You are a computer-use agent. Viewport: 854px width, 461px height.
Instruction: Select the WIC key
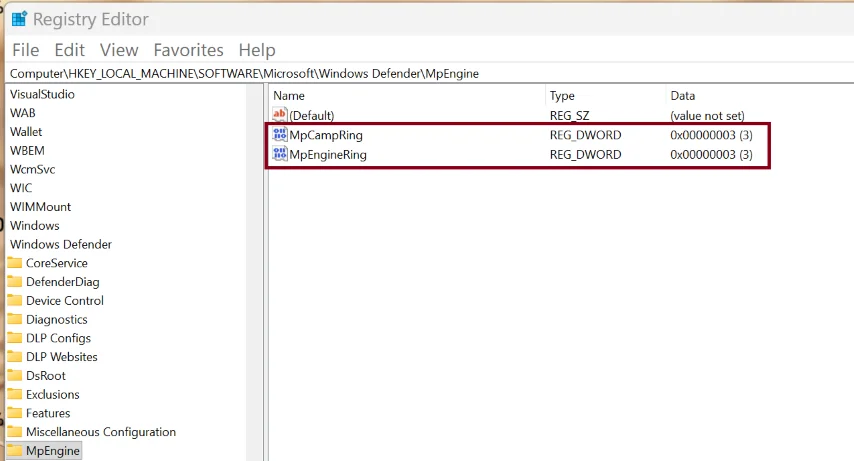(x=21, y=188)
